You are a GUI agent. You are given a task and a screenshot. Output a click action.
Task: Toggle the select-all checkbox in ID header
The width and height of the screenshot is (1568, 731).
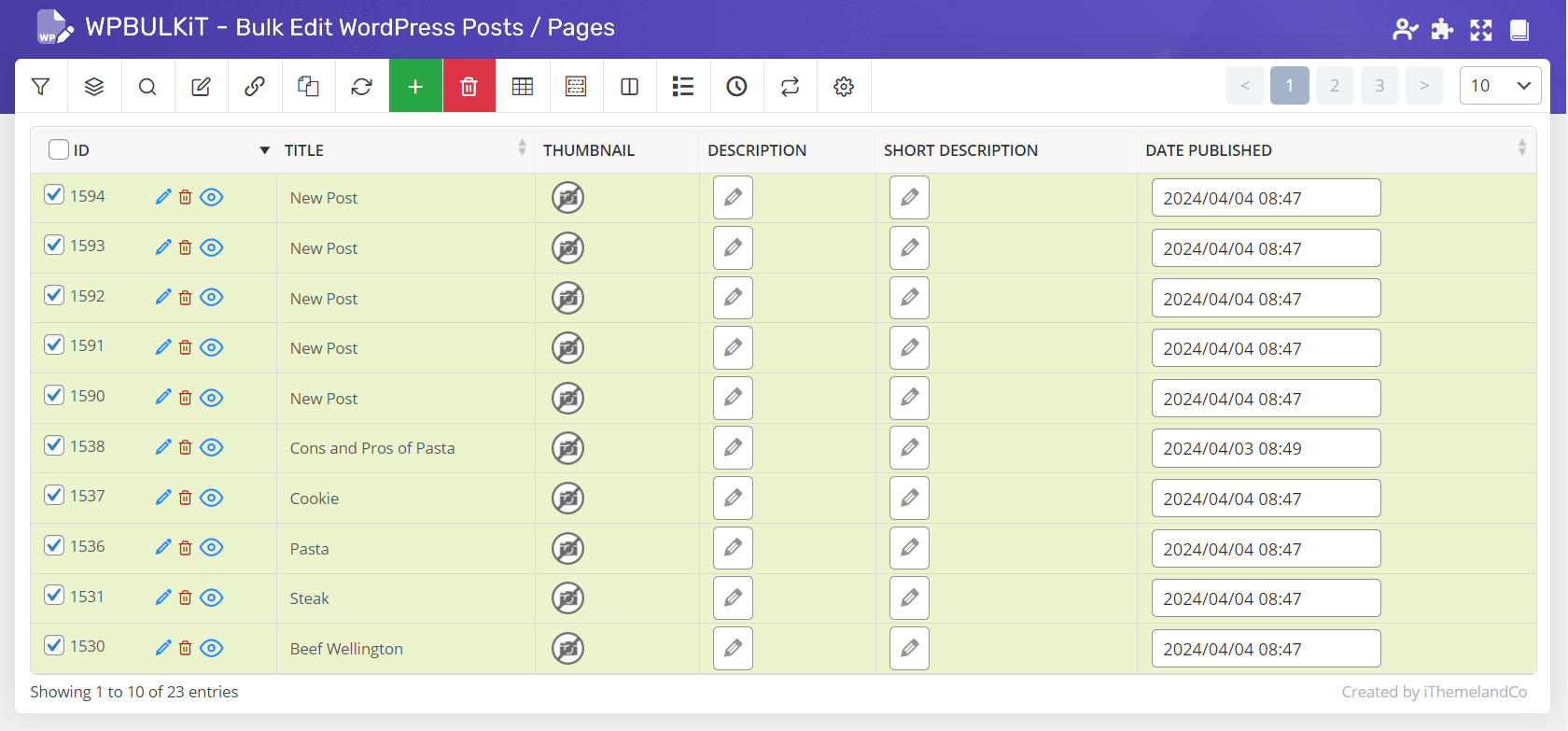59,149
